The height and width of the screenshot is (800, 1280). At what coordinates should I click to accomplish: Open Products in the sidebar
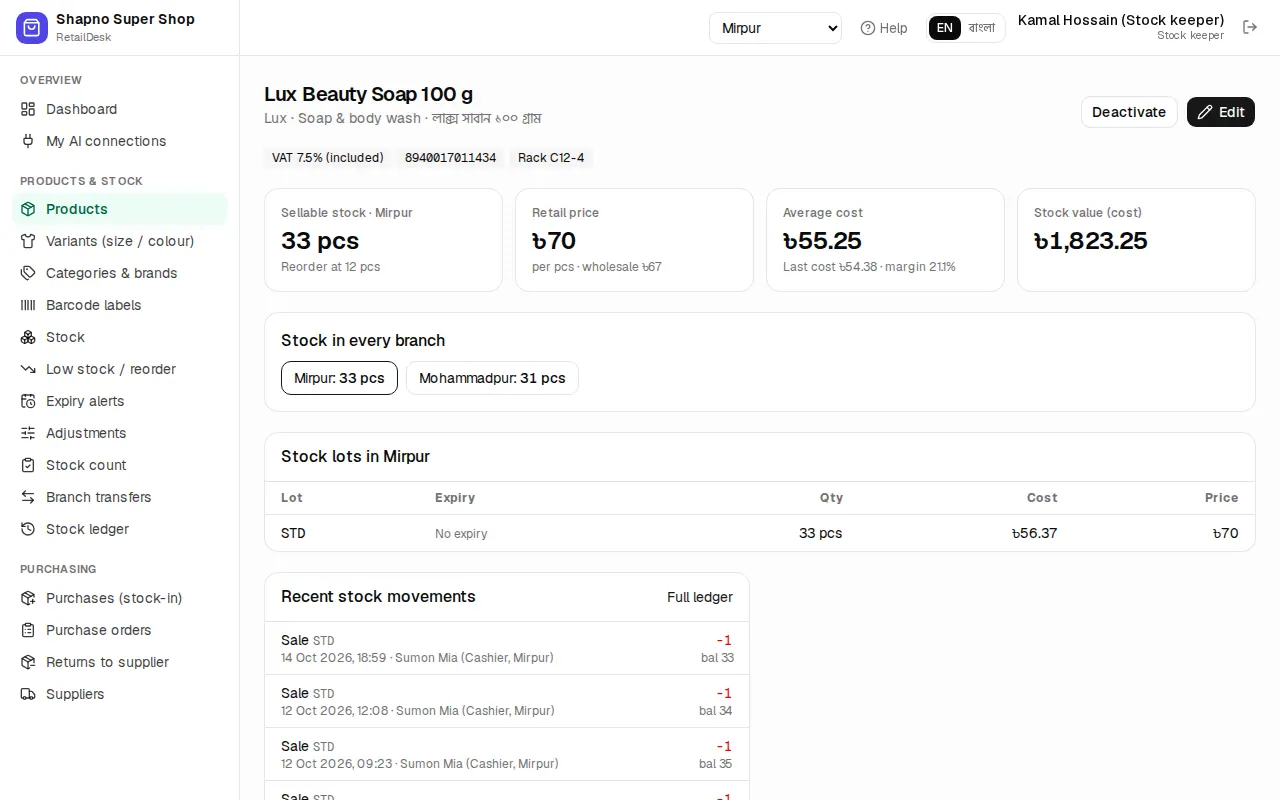(120, 209)
